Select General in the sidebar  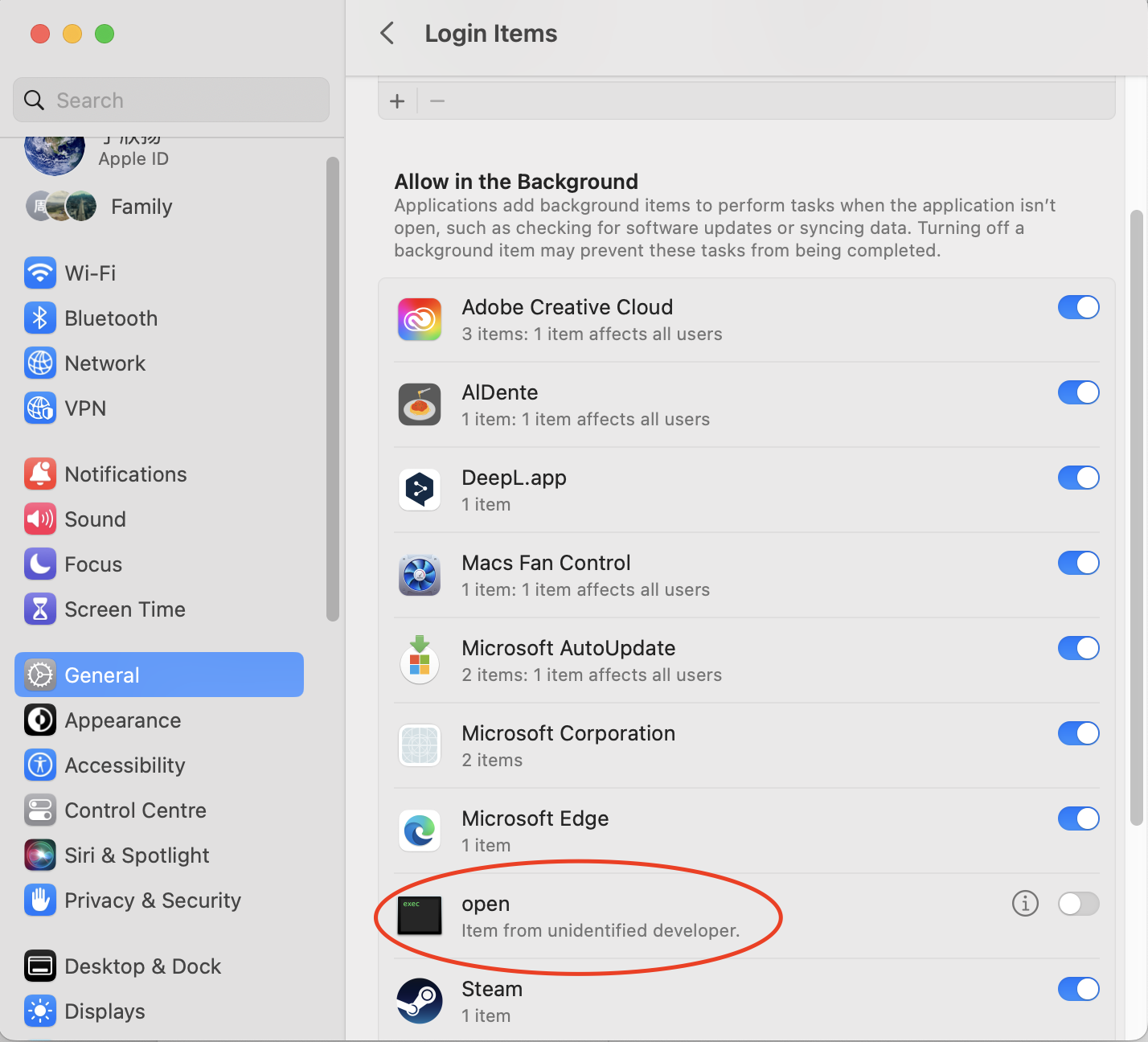coord(101,675)
